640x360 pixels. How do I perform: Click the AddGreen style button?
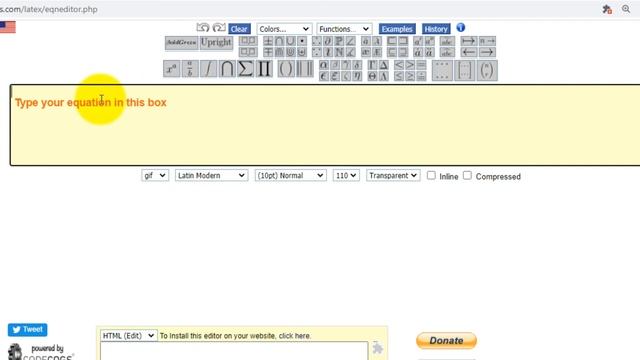182,43
